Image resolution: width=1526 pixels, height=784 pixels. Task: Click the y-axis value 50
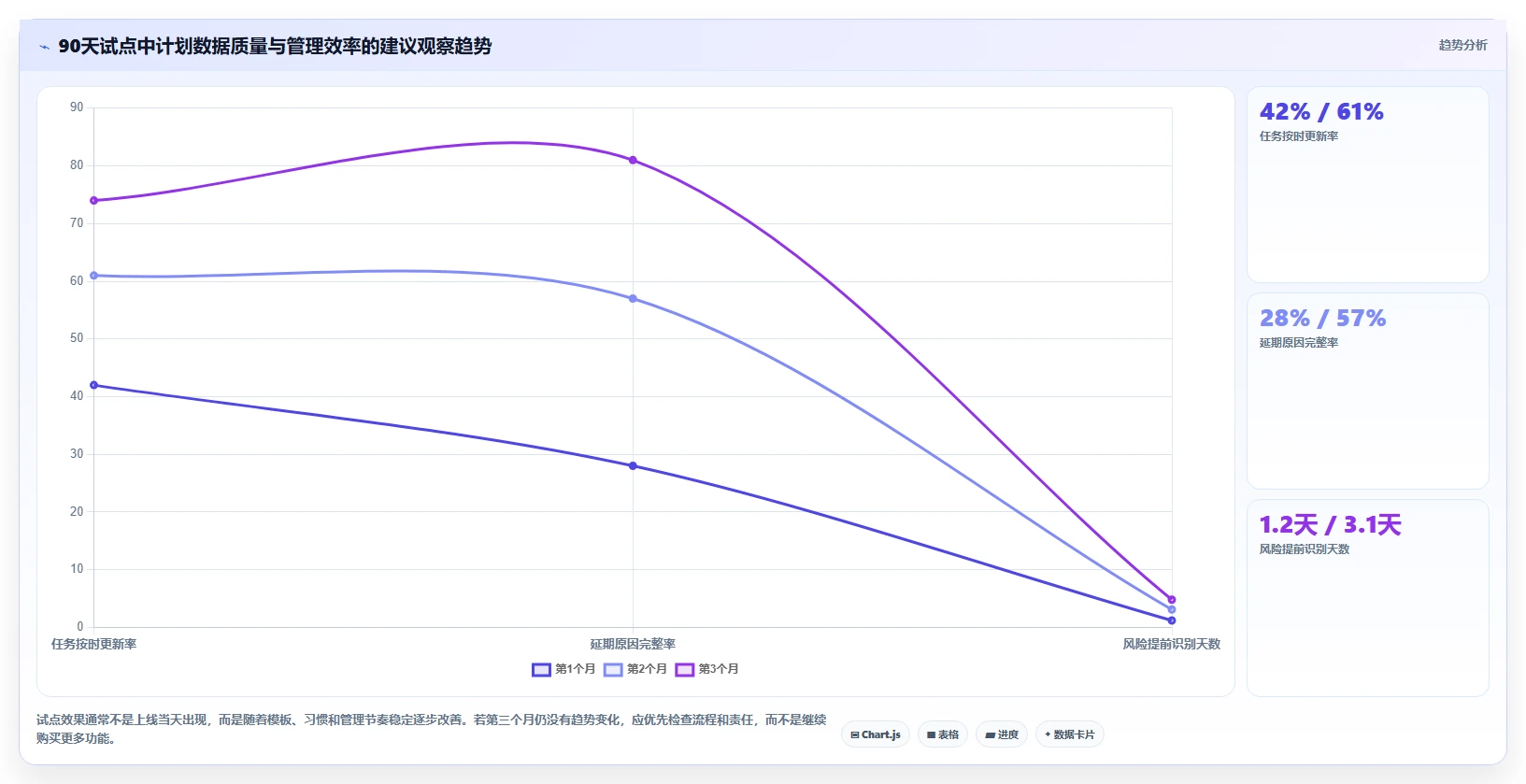pos(77,338)
